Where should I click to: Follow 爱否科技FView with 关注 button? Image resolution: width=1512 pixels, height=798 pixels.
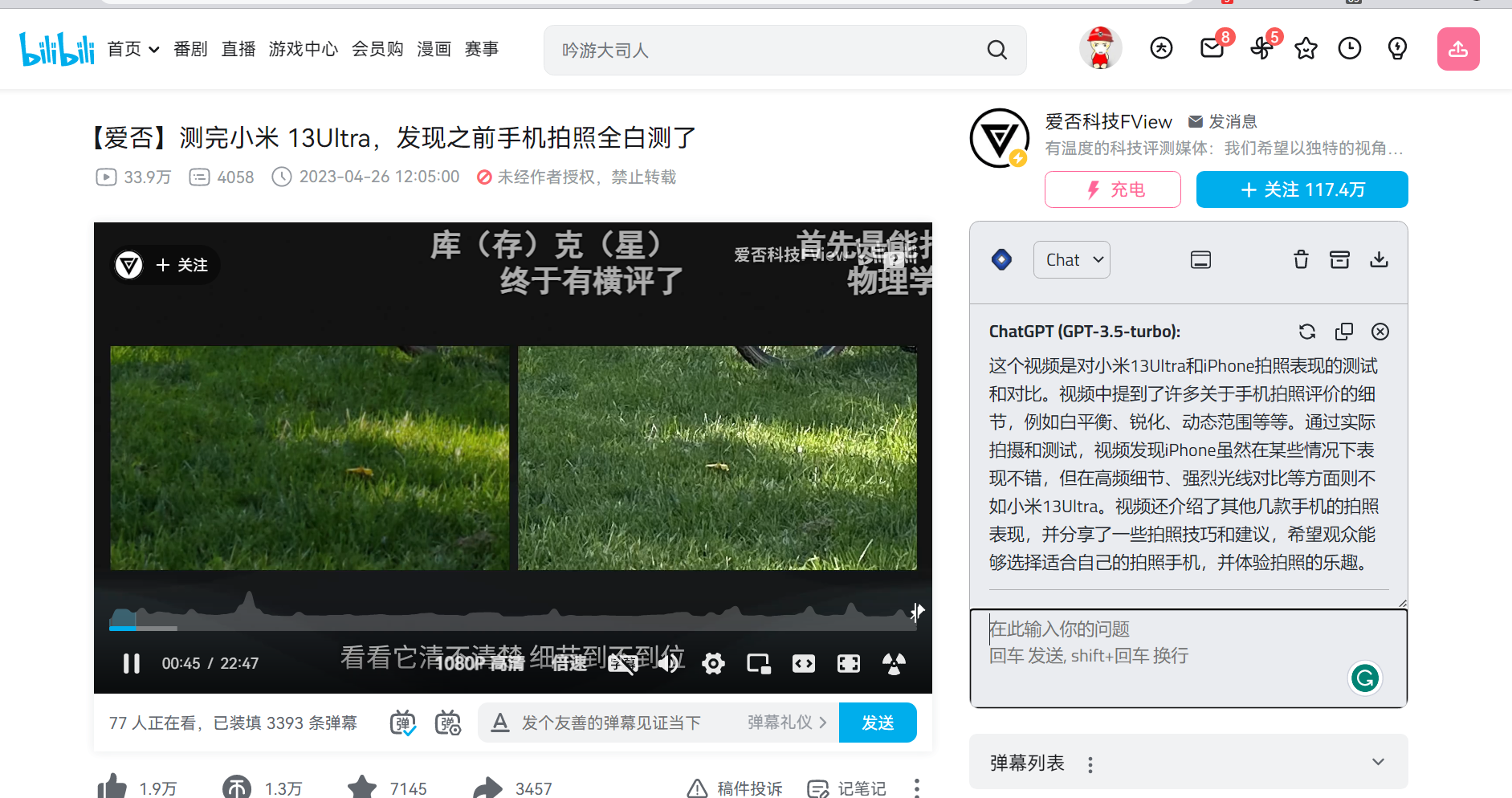[x=1302, y=189]
